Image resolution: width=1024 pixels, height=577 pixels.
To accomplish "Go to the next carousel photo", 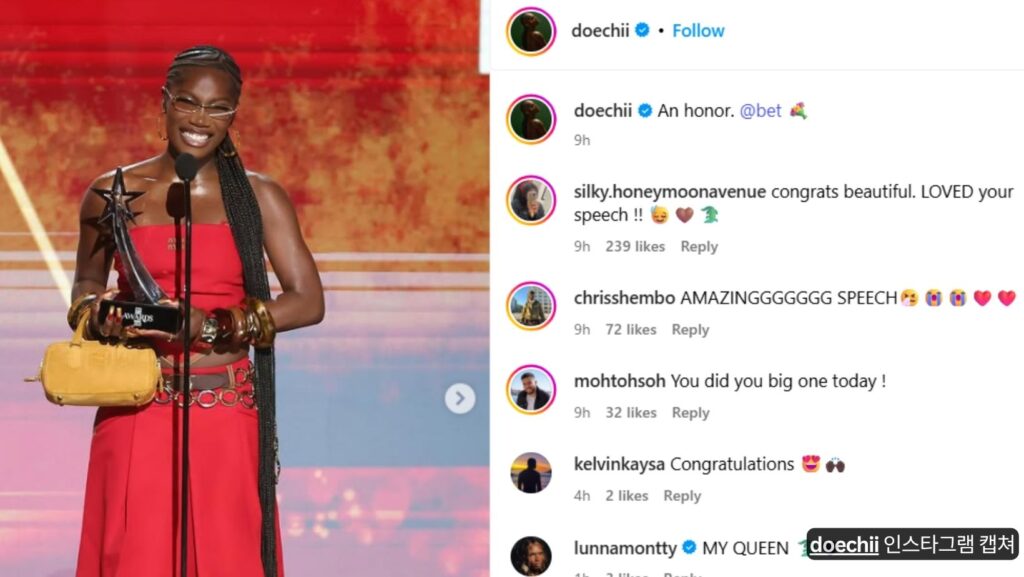I will [x=460, y=398].
